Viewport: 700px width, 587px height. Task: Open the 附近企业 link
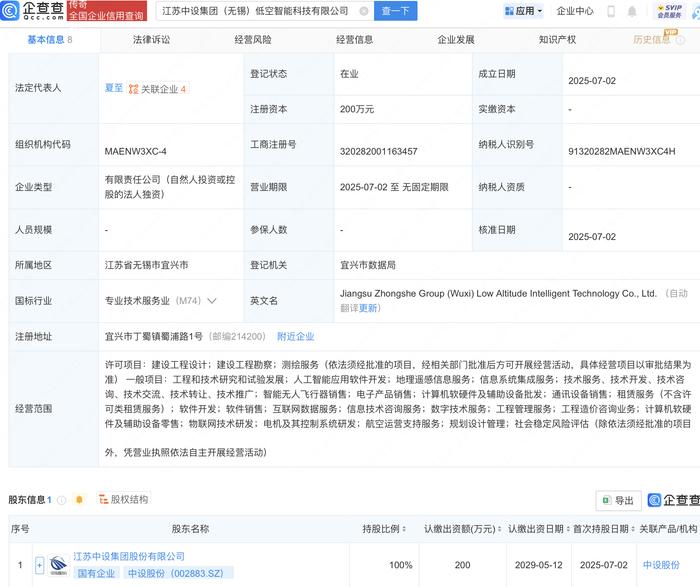[296, 337]
